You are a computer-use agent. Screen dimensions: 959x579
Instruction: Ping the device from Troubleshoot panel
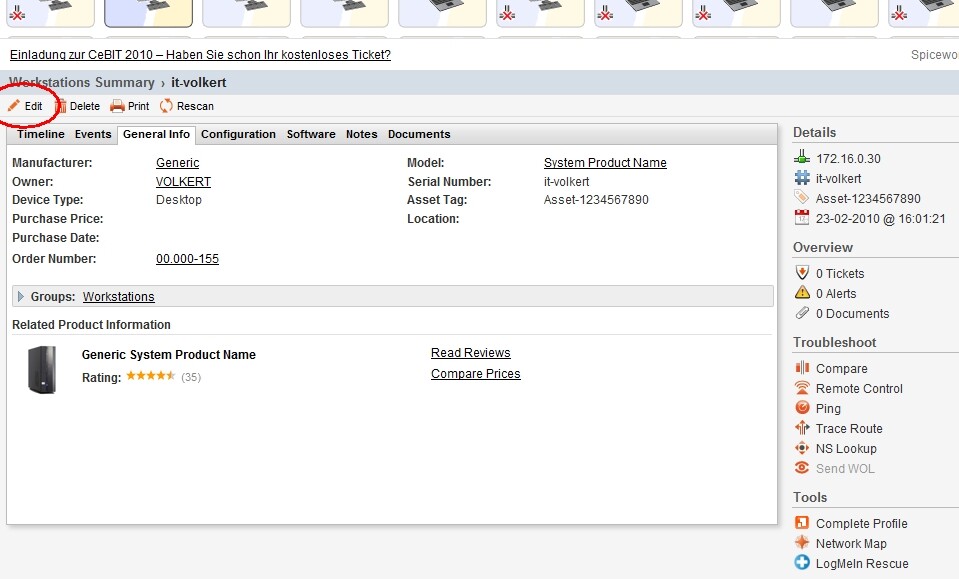[x=832, y=408]
